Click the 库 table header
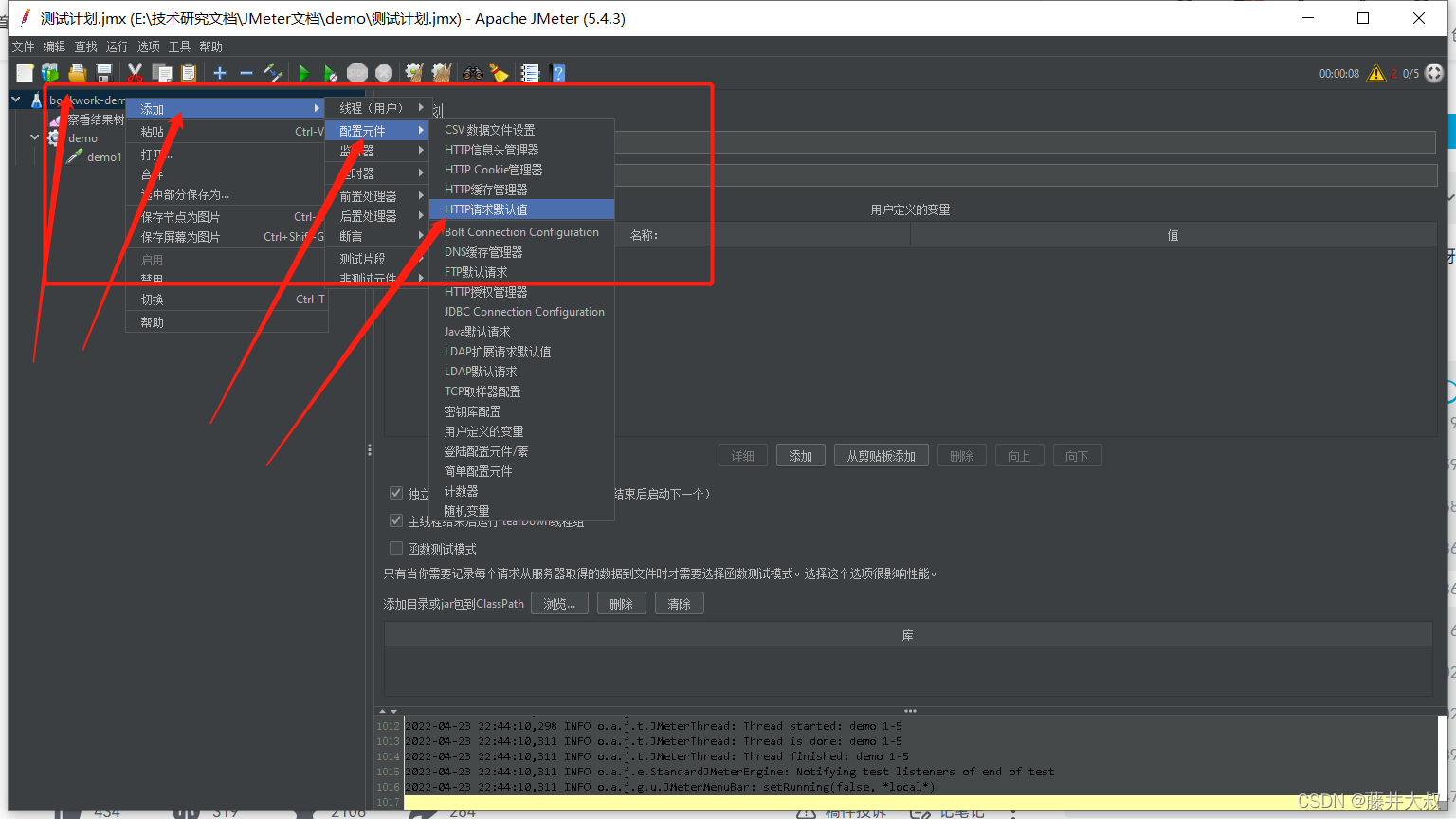 tap(908, 635)
